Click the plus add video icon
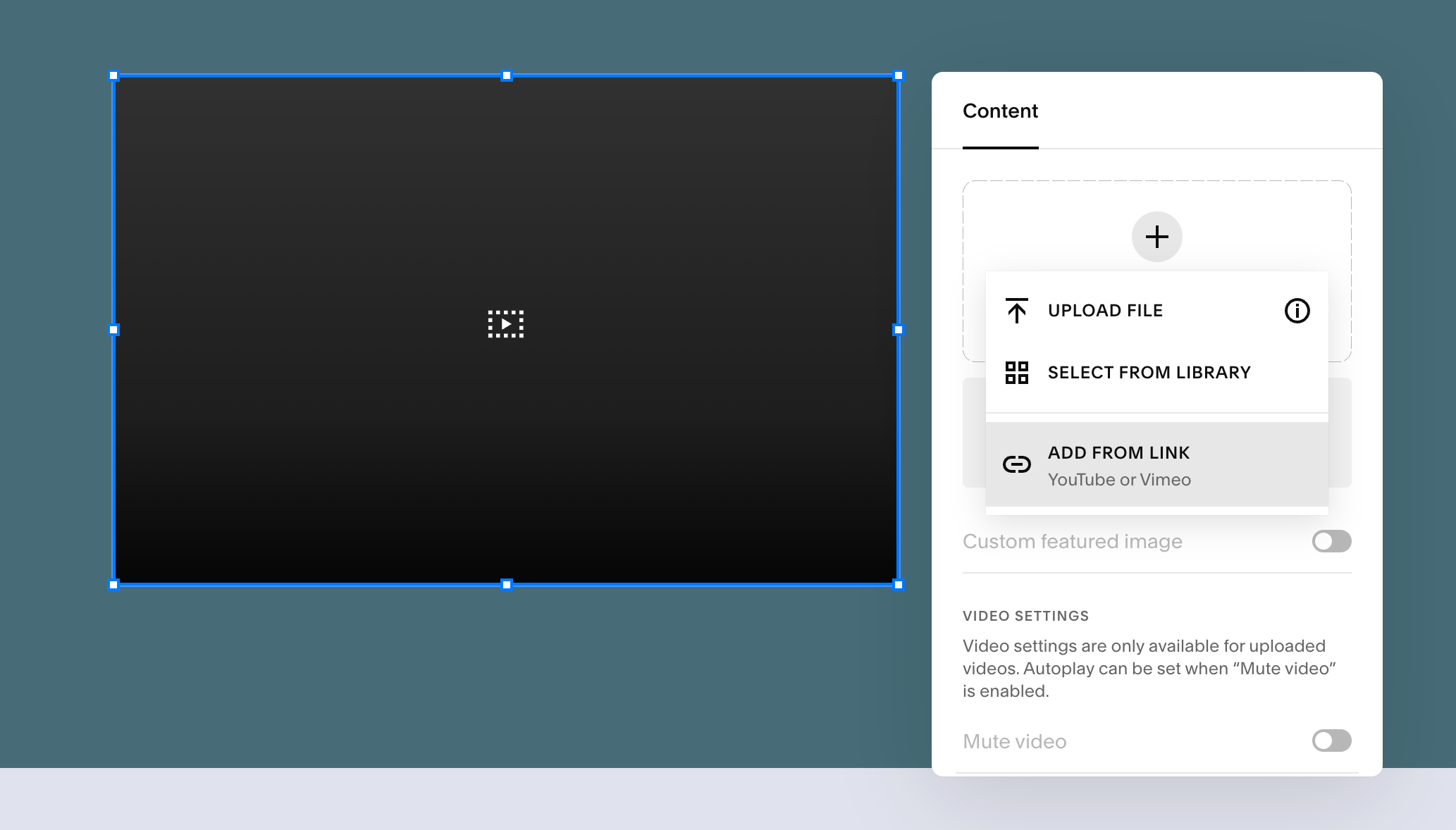 point(1156,237)
